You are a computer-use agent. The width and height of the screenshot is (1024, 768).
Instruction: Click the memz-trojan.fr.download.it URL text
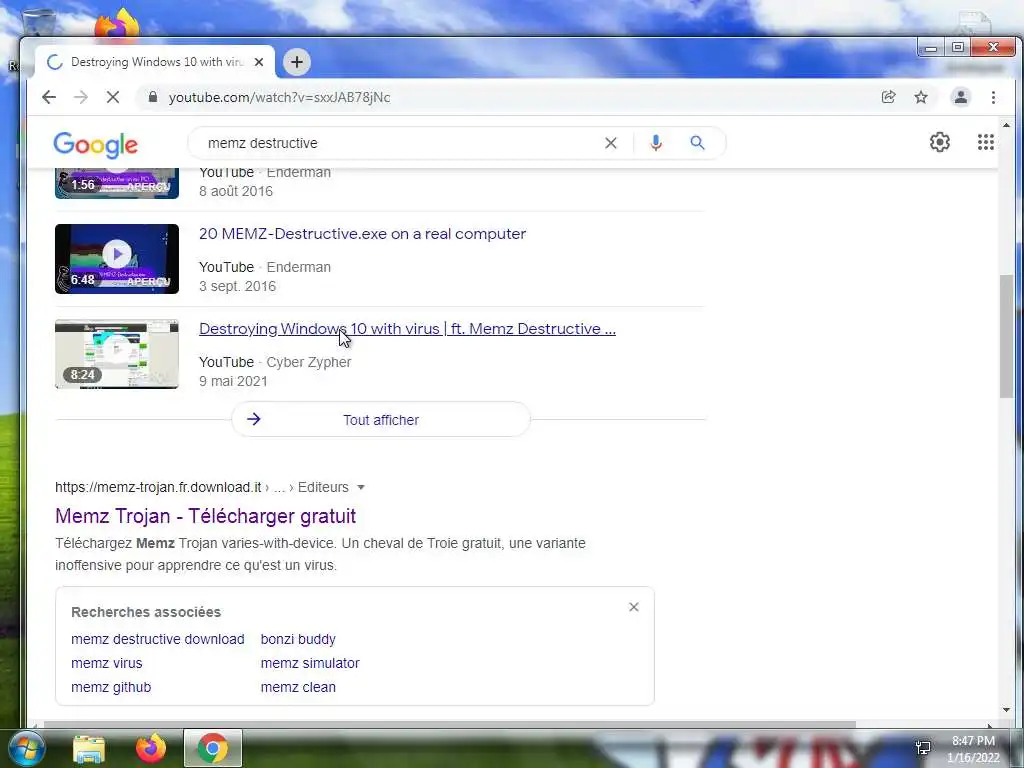tap(158, 487)
